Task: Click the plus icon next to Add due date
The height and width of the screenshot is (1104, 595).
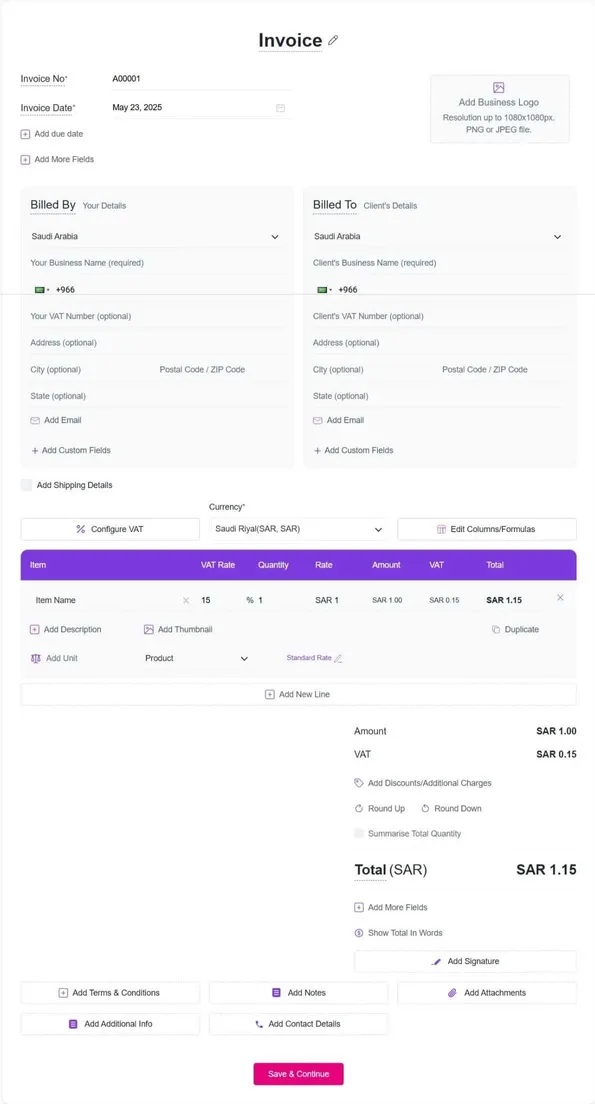Action: (x=25, y=134)
